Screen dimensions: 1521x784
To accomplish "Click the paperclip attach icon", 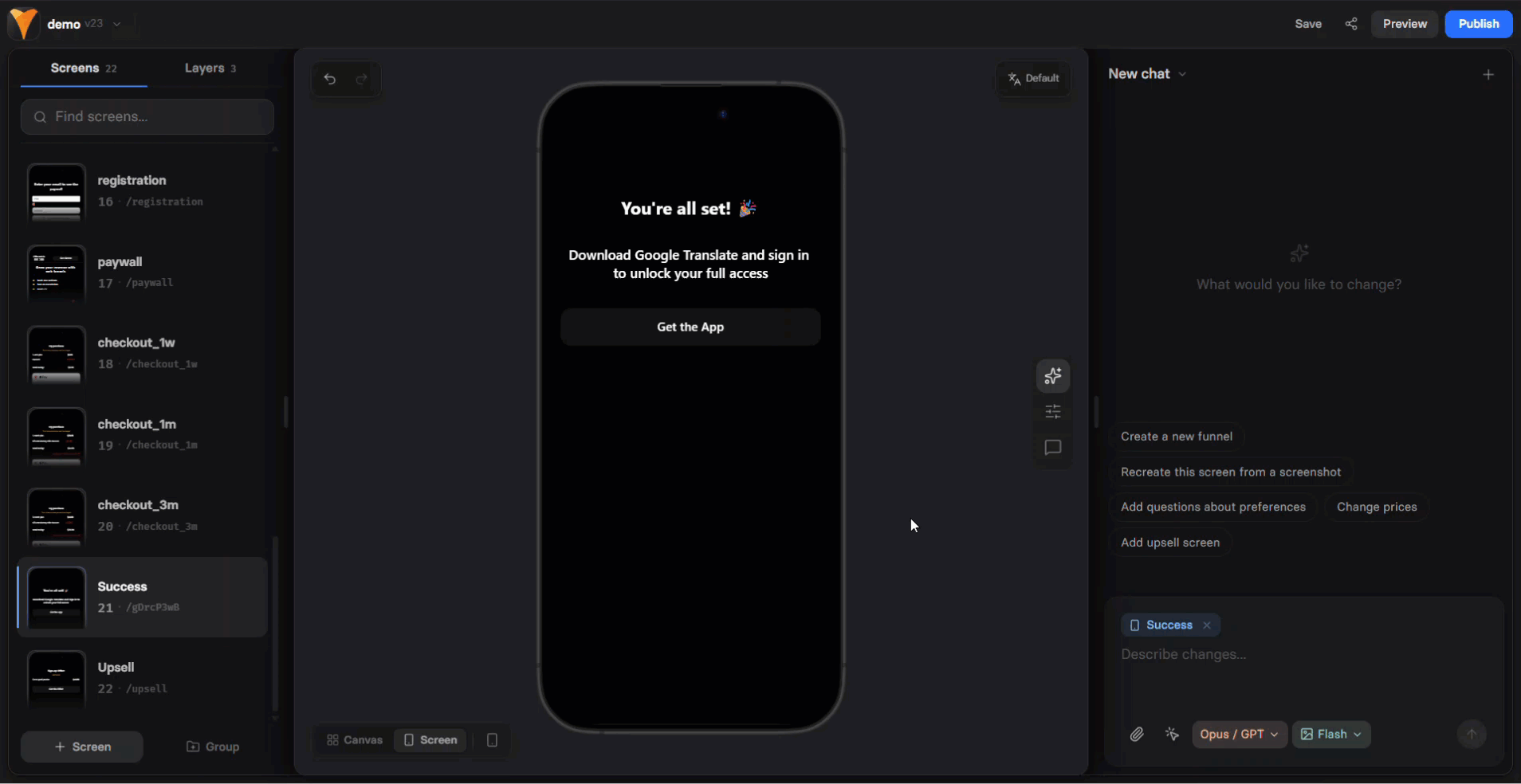I will pos(1137,735).
